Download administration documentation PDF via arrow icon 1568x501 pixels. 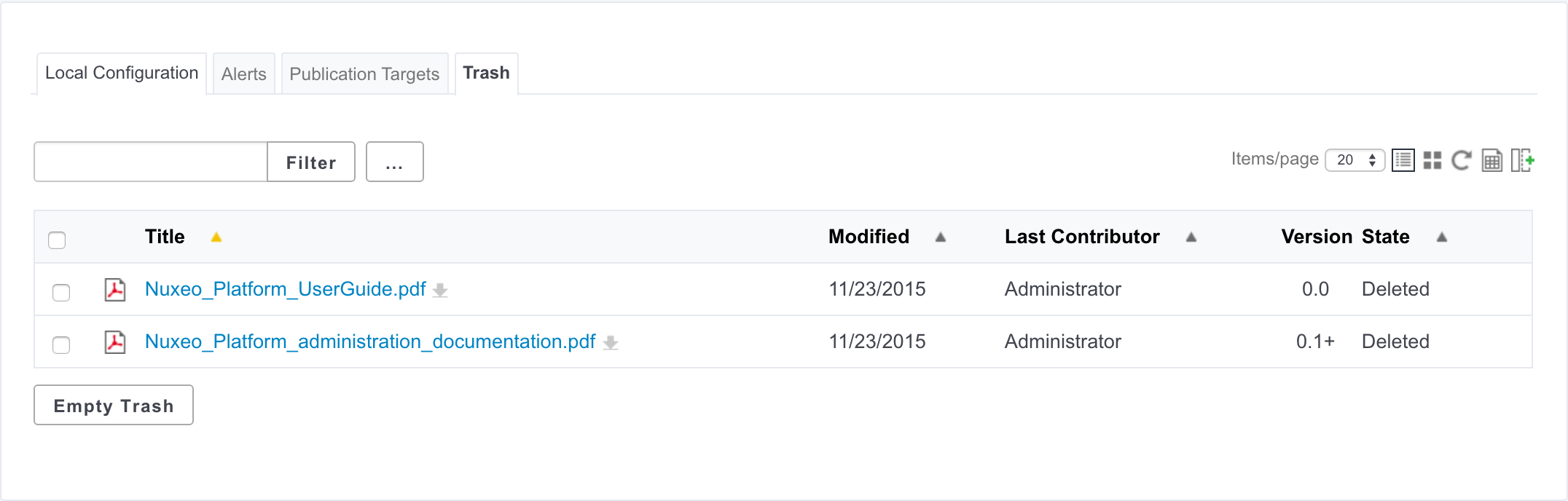tap(611, 343)
